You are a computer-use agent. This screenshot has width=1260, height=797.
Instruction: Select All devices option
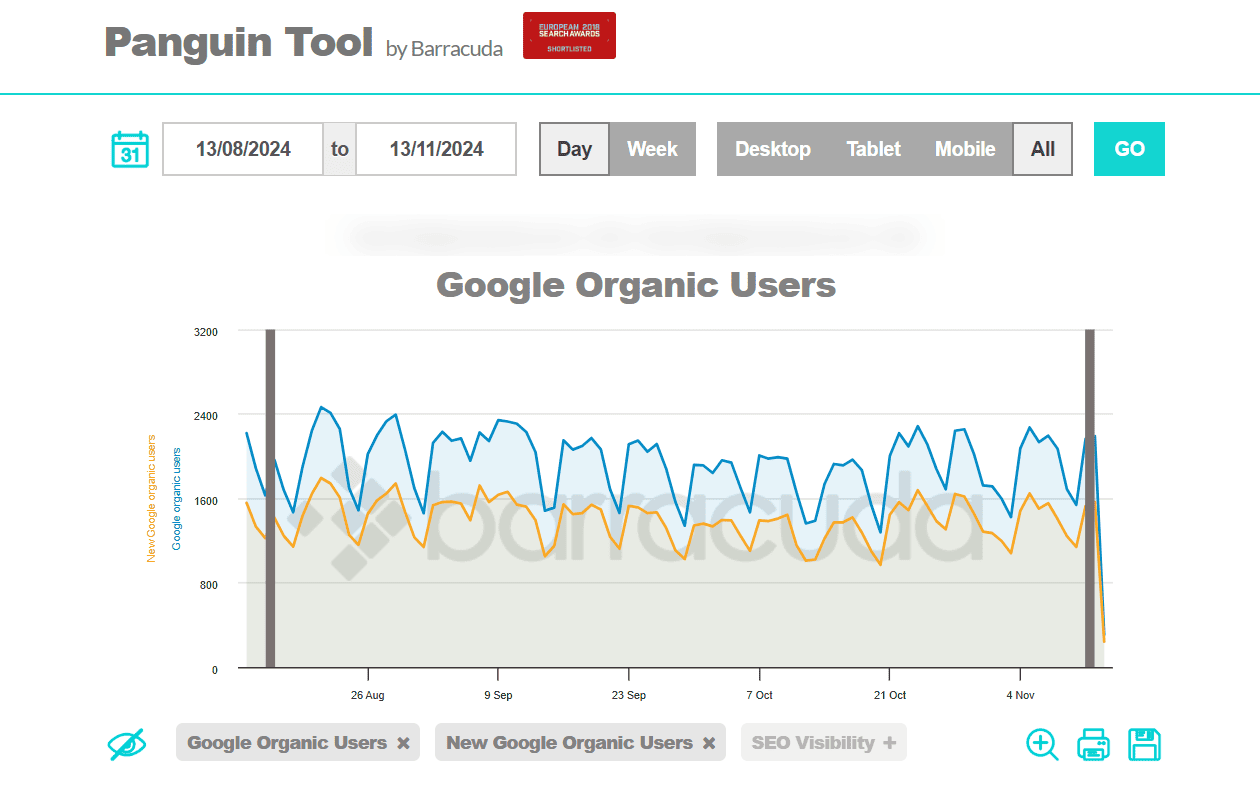point(1042,149)
